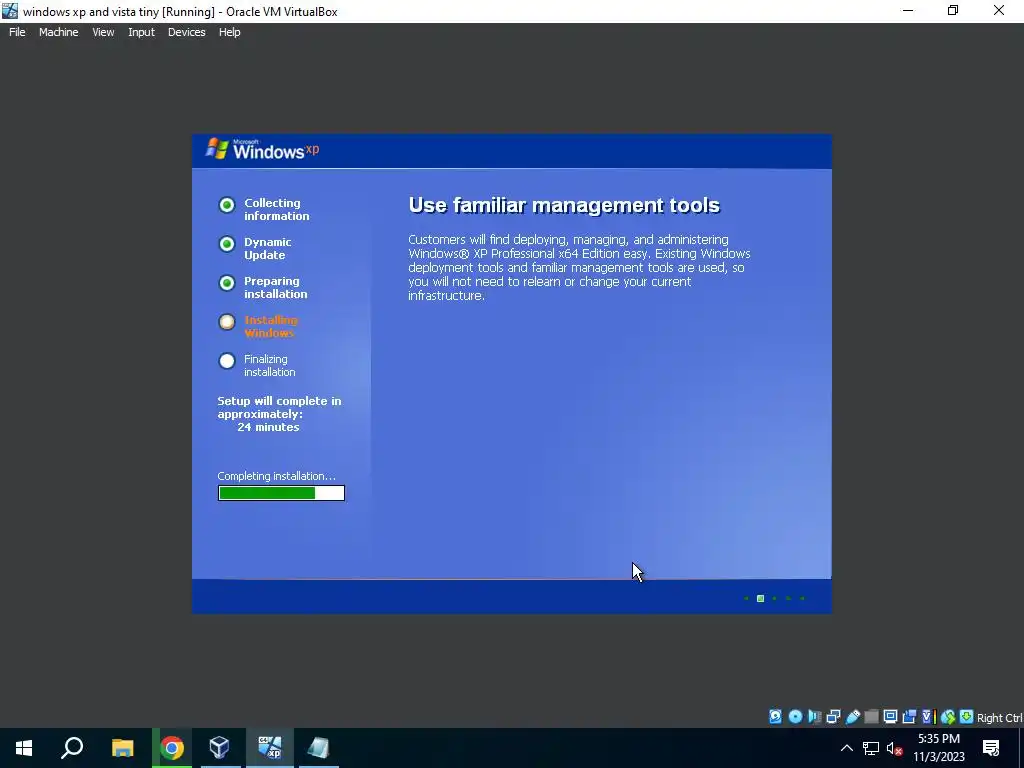The width and height of the screenshot is (1024, 768).
Task: Click the 'Completing installation...' status text
Action: coord(276,476)
